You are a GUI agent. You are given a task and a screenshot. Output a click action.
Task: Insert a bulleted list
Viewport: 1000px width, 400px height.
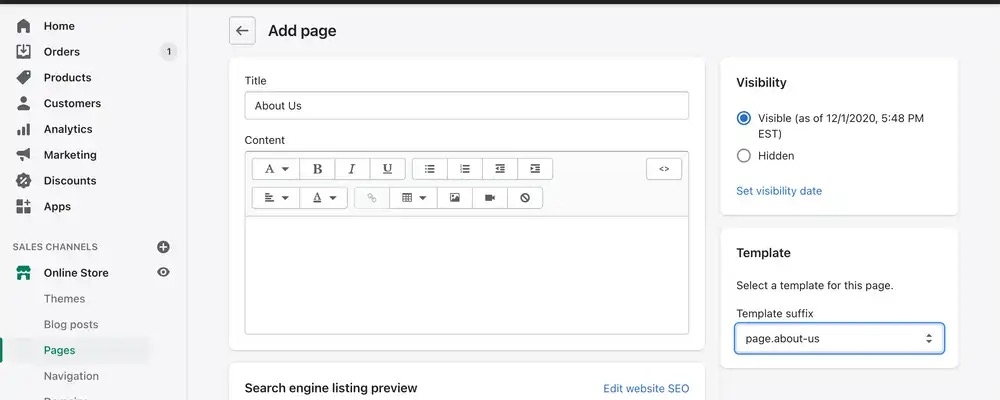coord(430,169)
